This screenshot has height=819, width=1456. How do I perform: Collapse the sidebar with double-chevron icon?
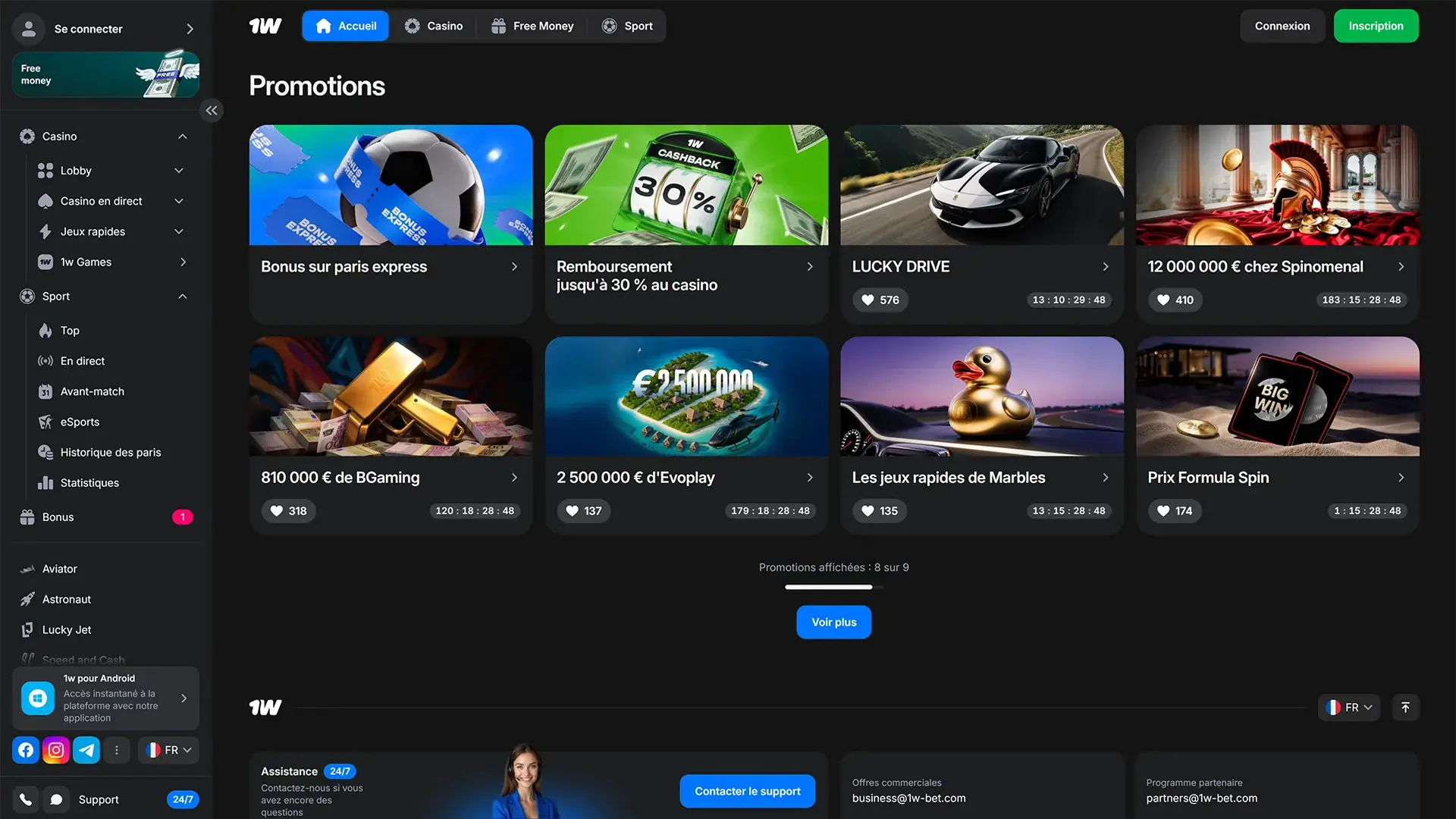[212, 111]
